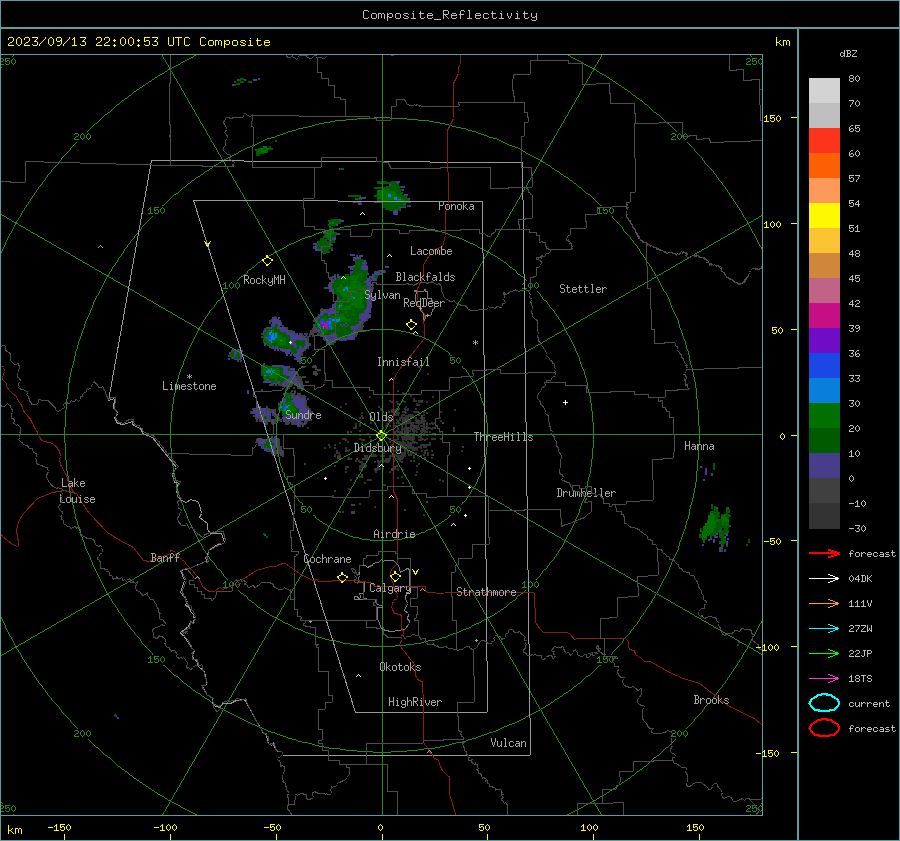The image size is (900, 841).
Task: Click the Brooks label
Action: tap(711, 700)
